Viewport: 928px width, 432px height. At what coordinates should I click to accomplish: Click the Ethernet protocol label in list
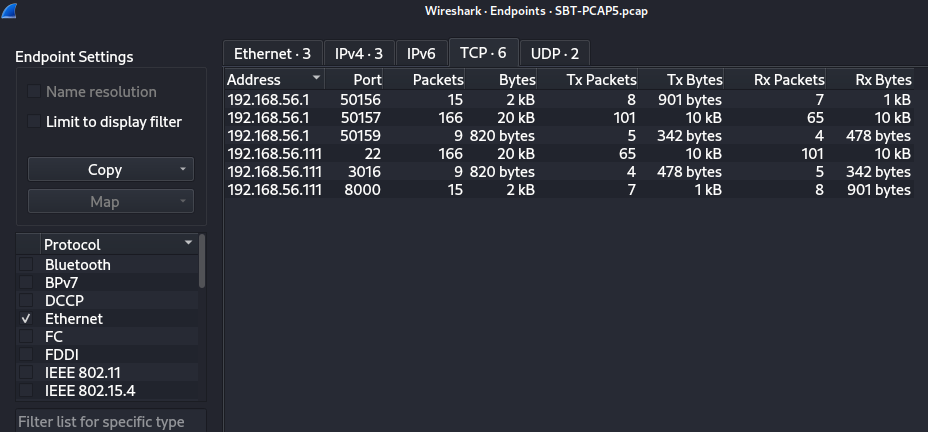[74, 318]
